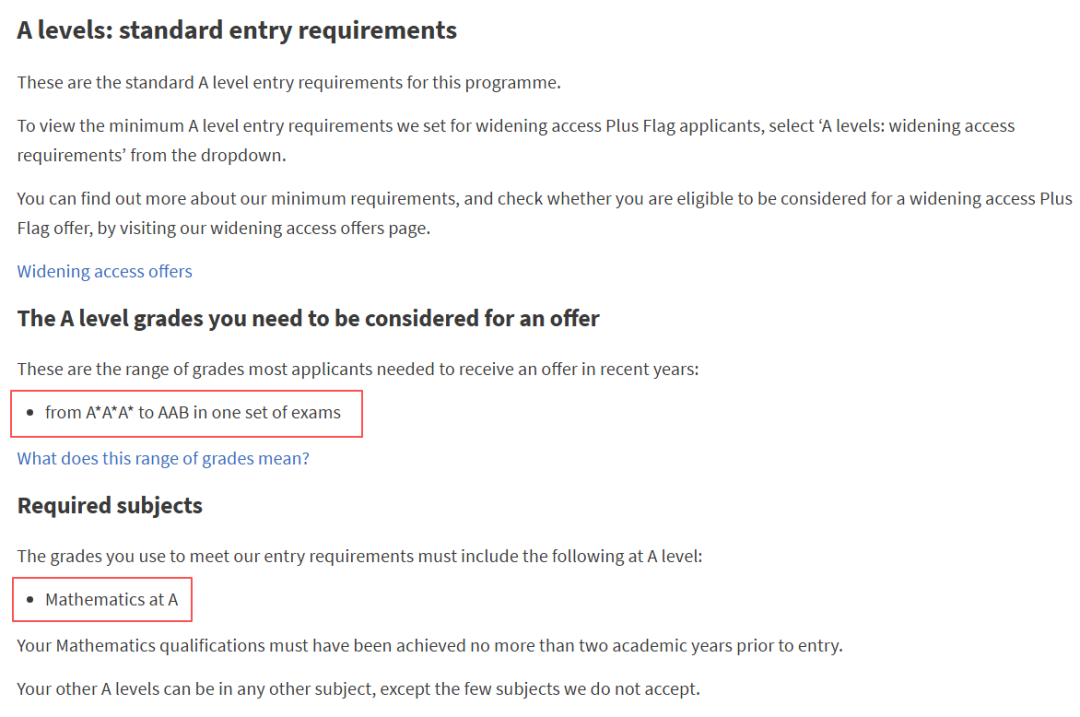
Task: Open 'What does this range of grades mean?'
Action: [163, 458]
